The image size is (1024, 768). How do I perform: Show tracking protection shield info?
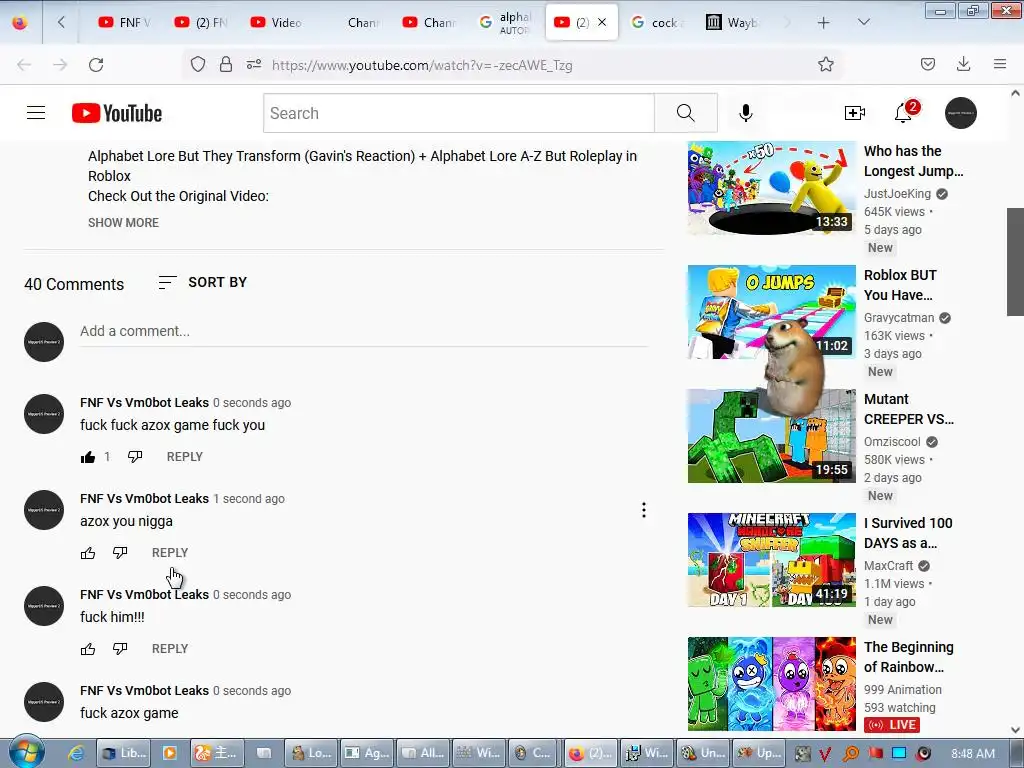click(x=198, y=64)
